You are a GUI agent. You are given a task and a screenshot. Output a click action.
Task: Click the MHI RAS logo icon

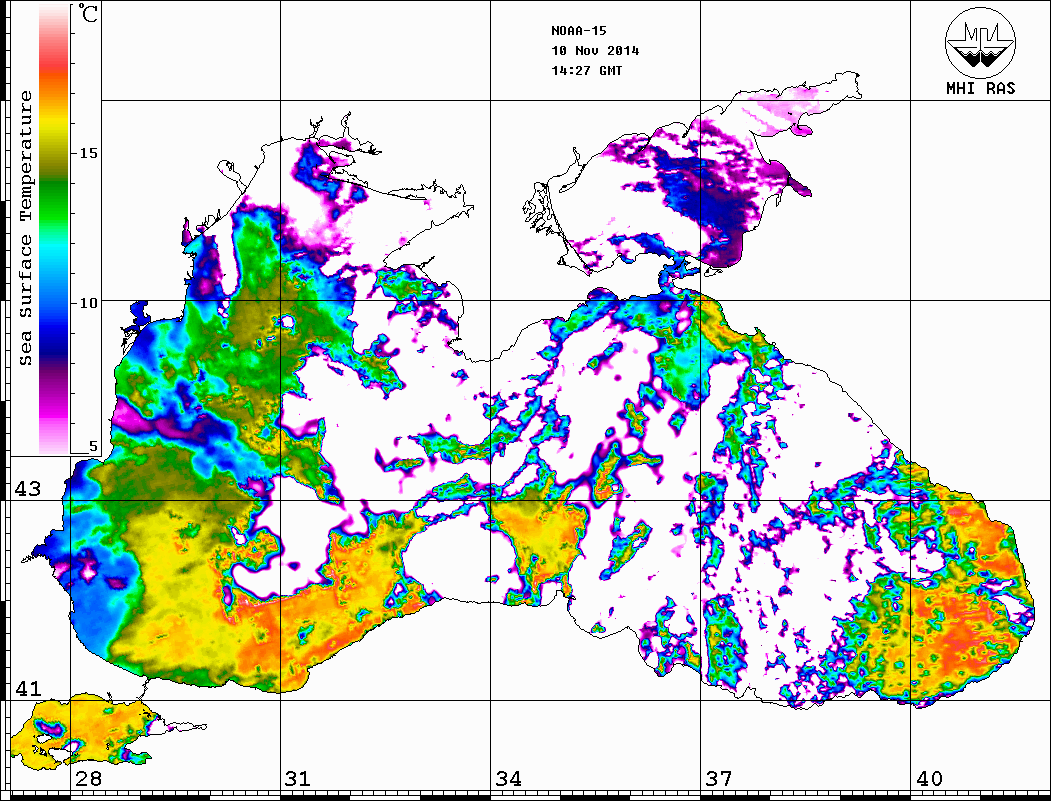(981, 42)
